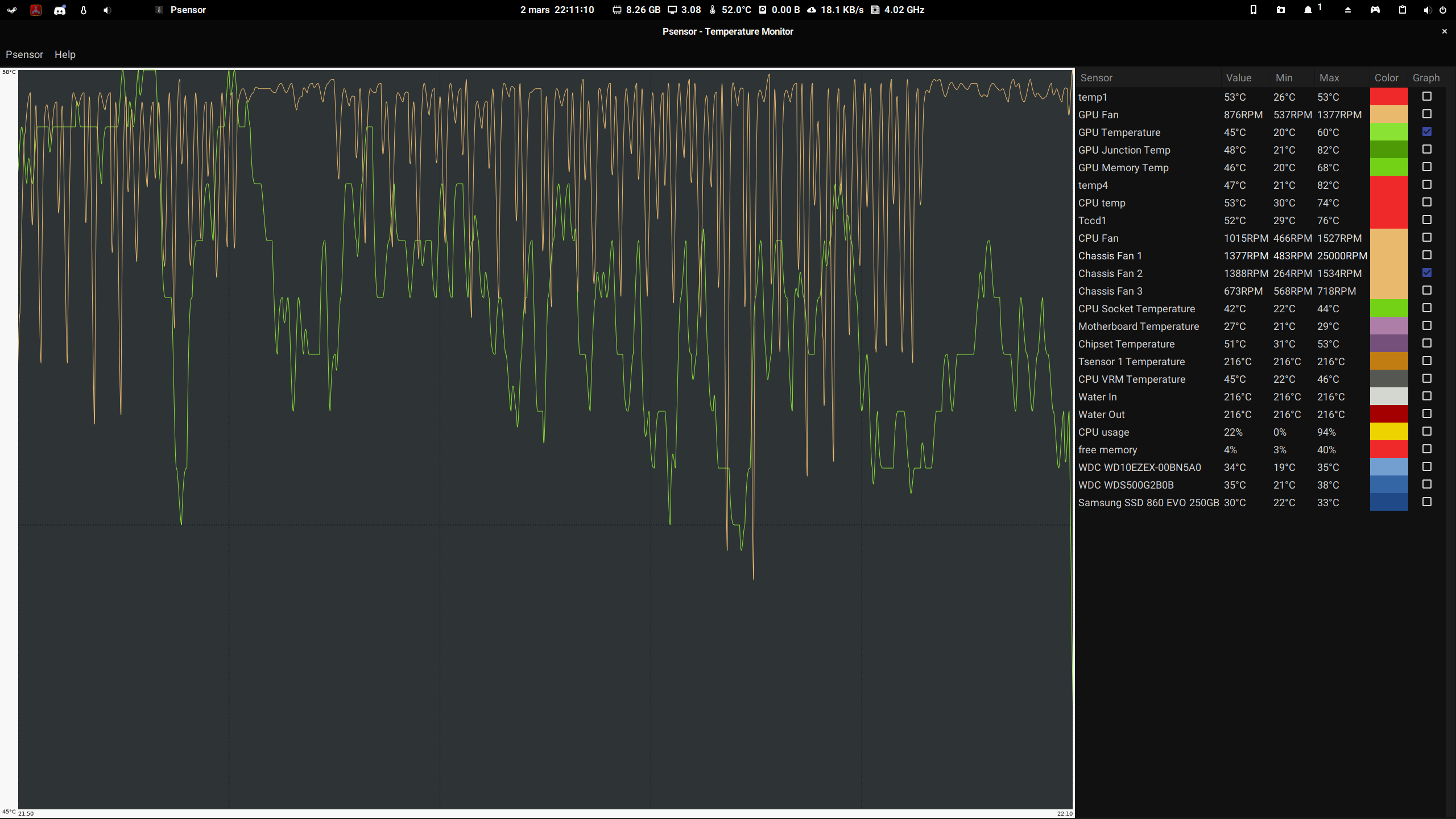The height and width of the screenshot is (819, 1456).
Task: Click the date and time clock
Action: click(x=557, y=10)
